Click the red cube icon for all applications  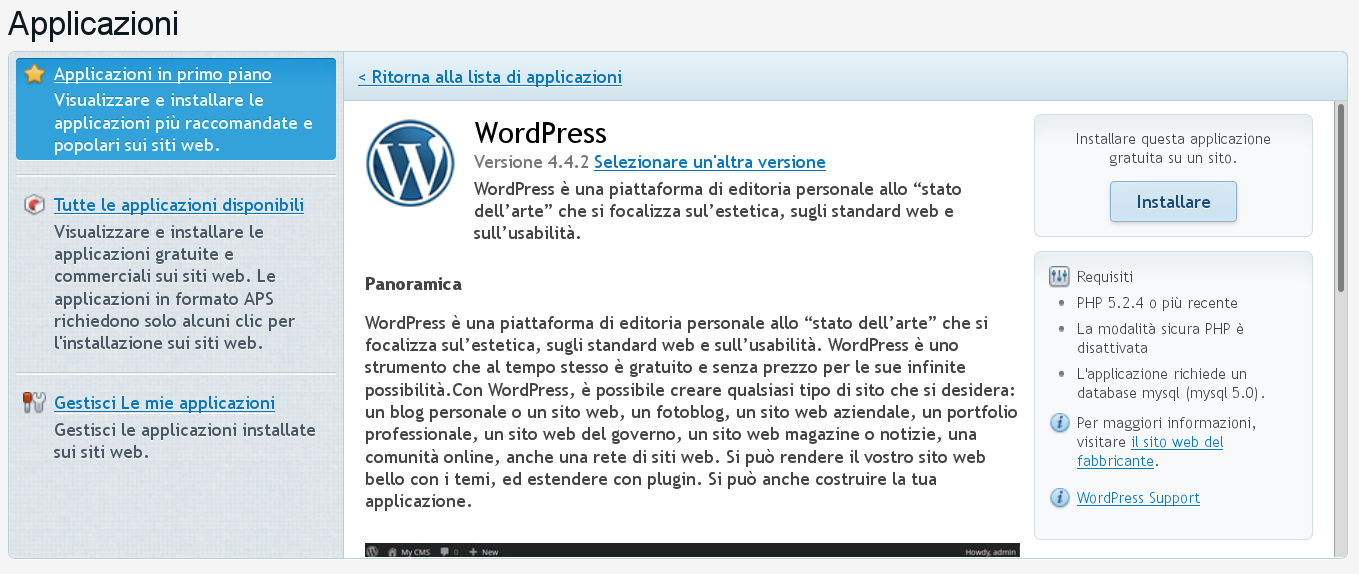pyautogui.click(x=35, y=205)
